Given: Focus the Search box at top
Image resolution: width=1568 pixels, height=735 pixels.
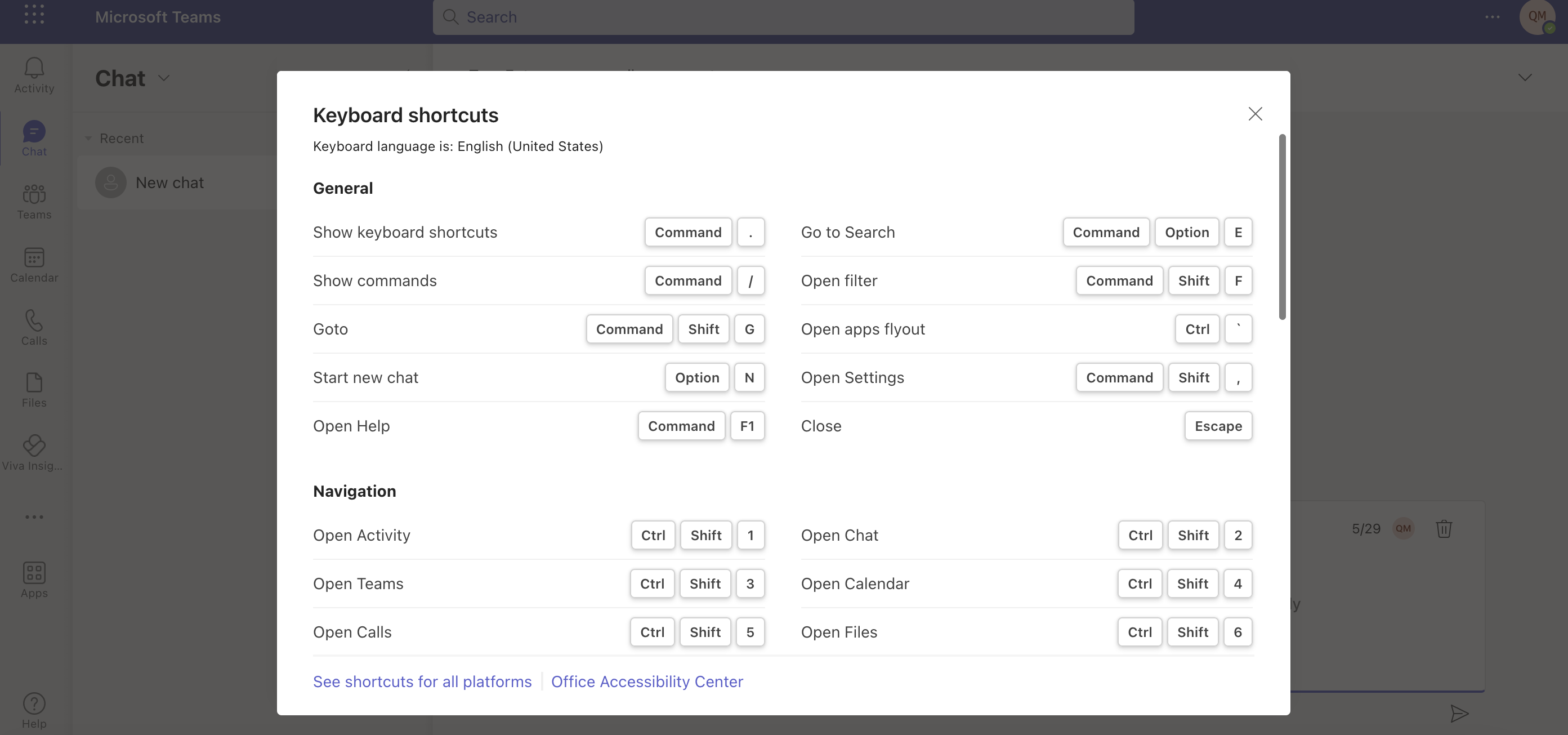Looking at the screenshot, I should click(x=783, y=17).
